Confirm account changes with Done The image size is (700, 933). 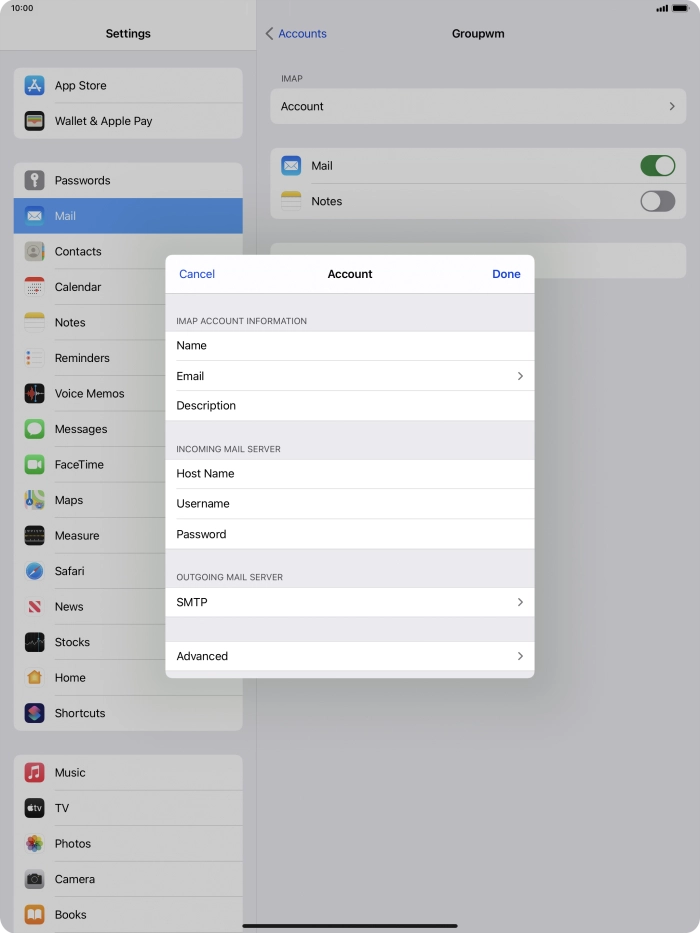[x=507, y=274]
